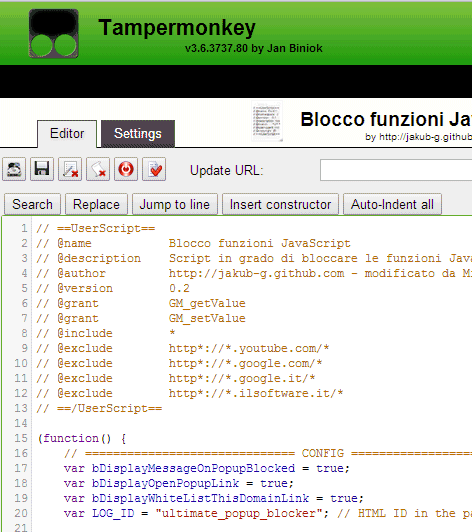Click the Blocco funzioni script title heading
The image size is (472, 532).
point(386,119)
